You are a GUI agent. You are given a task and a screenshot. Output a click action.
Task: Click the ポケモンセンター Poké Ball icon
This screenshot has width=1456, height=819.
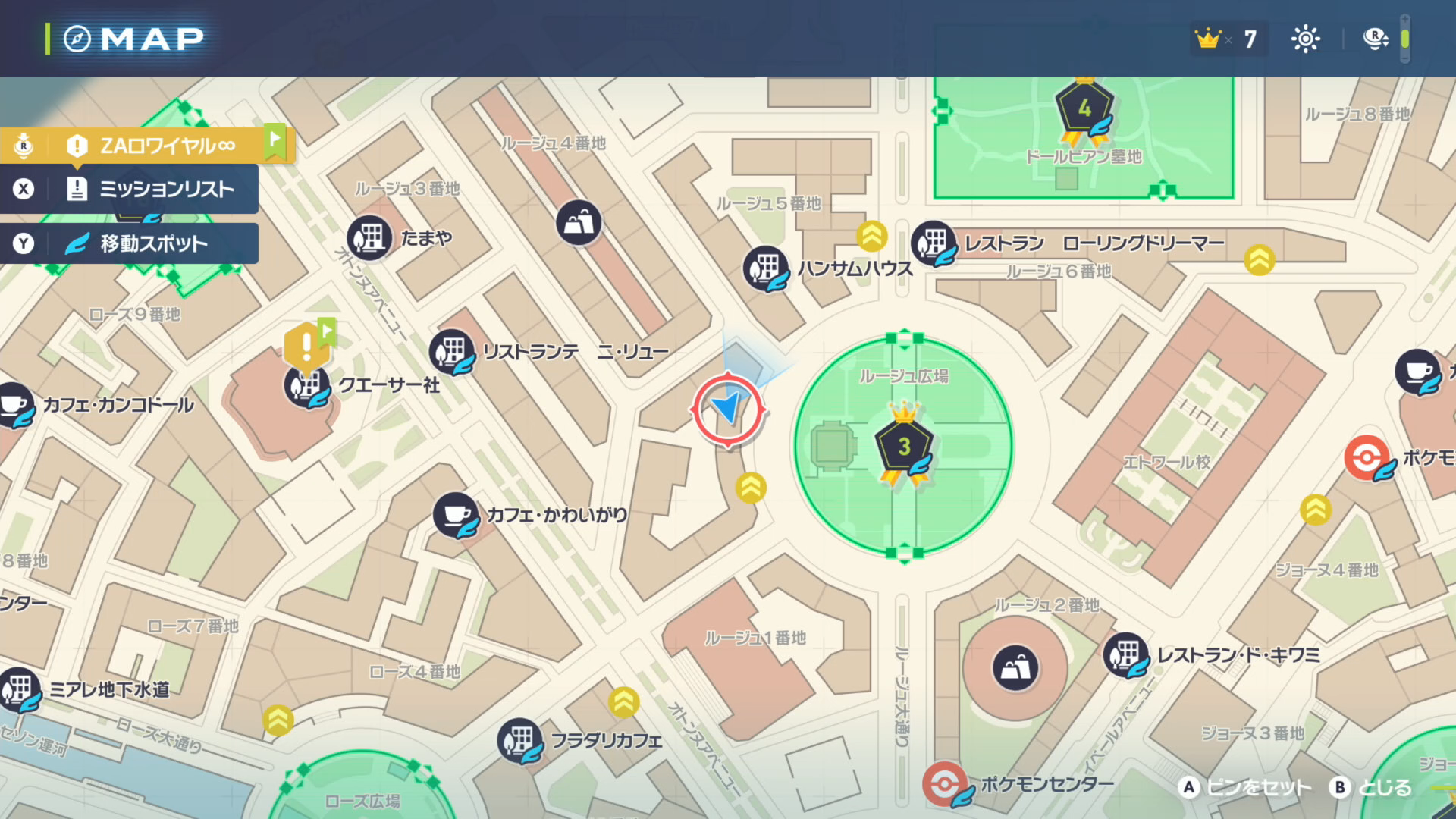pyautogui.click(x=945, y=783)
